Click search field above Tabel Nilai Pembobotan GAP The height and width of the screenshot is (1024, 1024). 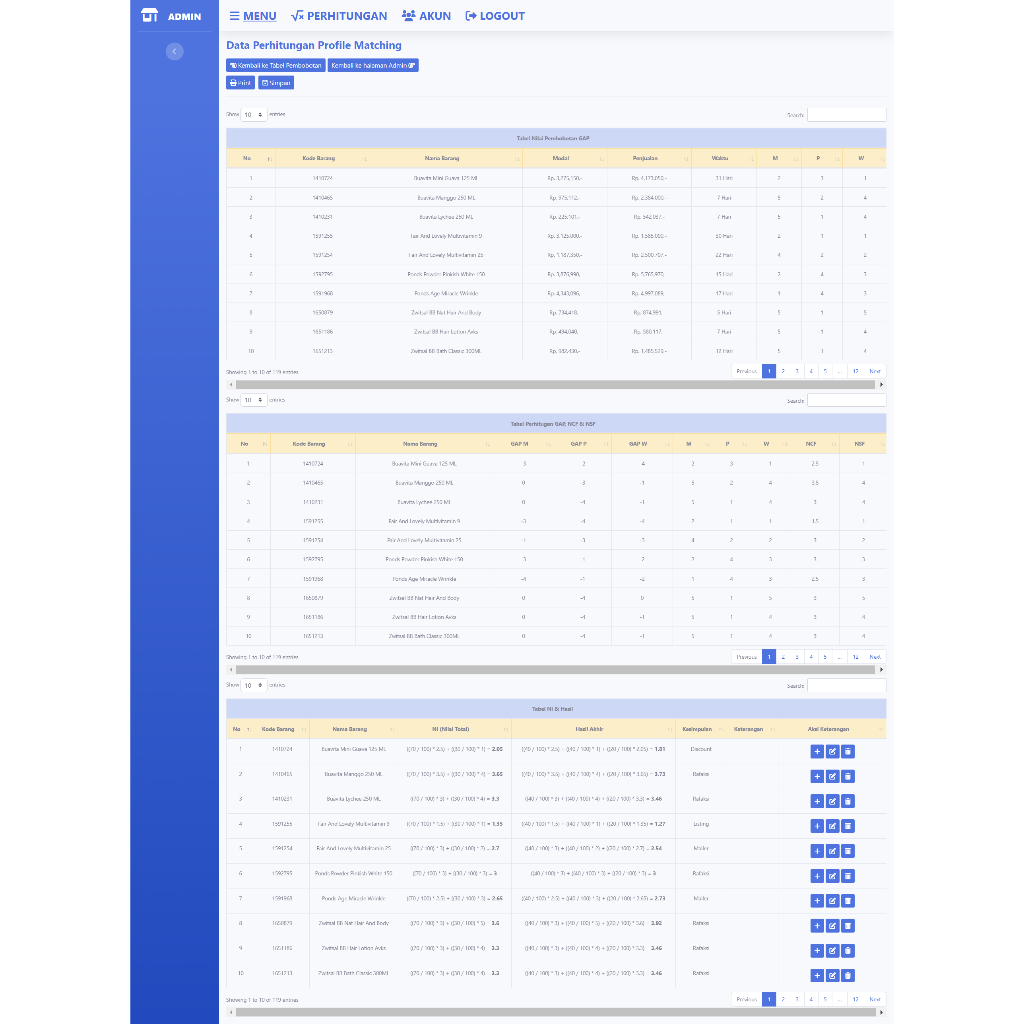point(846,115)
